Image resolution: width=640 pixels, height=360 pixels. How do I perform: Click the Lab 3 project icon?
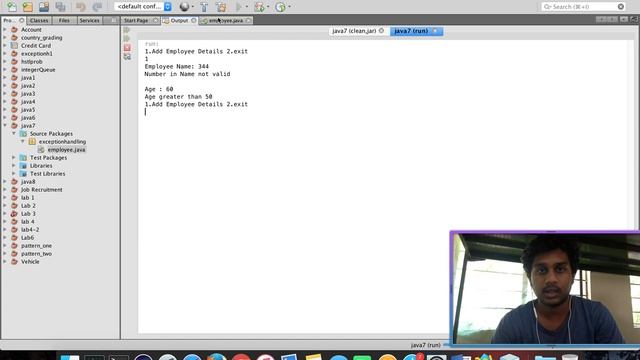pyautogui.click(x=14, y=213)
